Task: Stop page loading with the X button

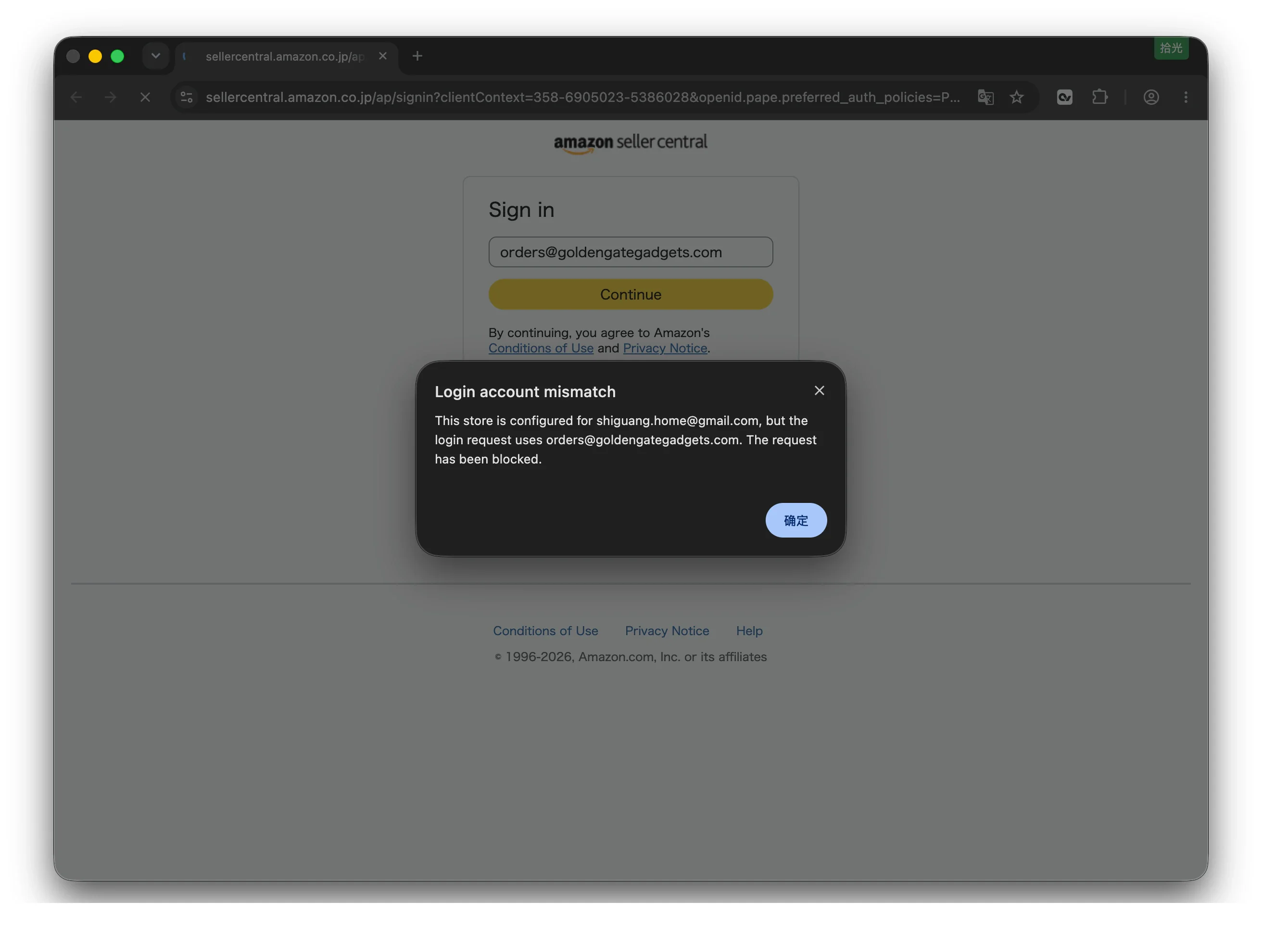Action: (145, 98)
